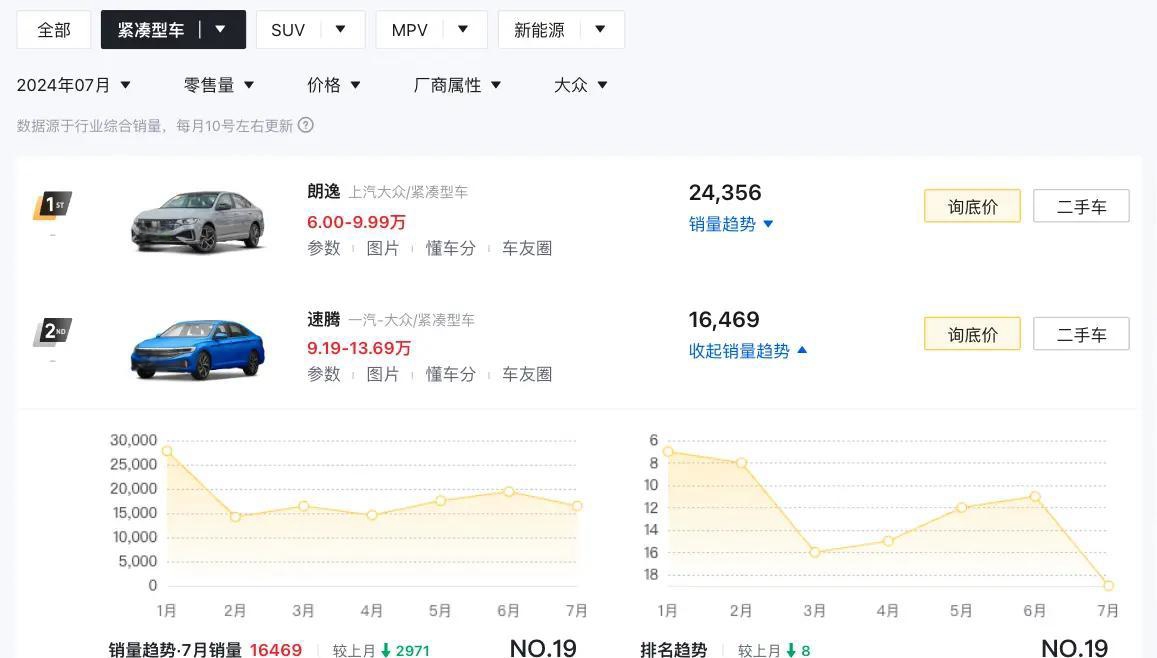Click the 速腾 price 9.19-13.69万
This screenshot has width=1157, height=658.
click(359, 348)
